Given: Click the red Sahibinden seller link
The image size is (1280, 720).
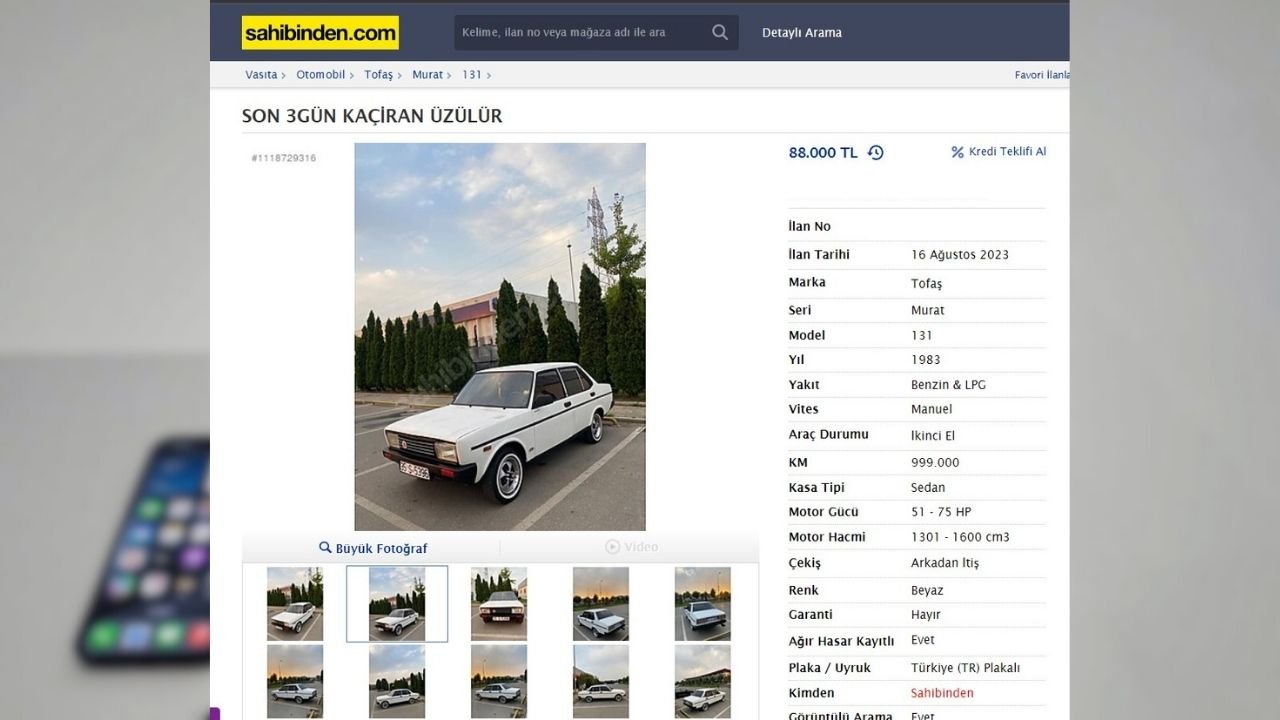Looking at the screenshot, I should (942, 693).
